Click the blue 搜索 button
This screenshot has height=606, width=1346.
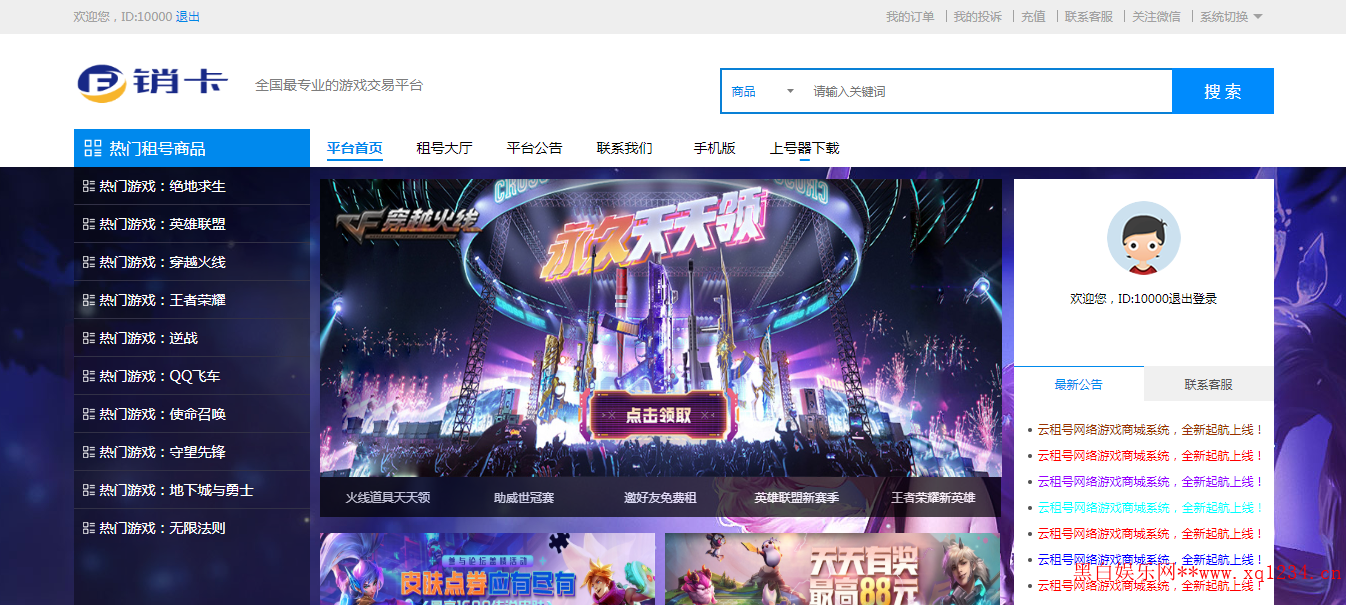point(1223,91)
